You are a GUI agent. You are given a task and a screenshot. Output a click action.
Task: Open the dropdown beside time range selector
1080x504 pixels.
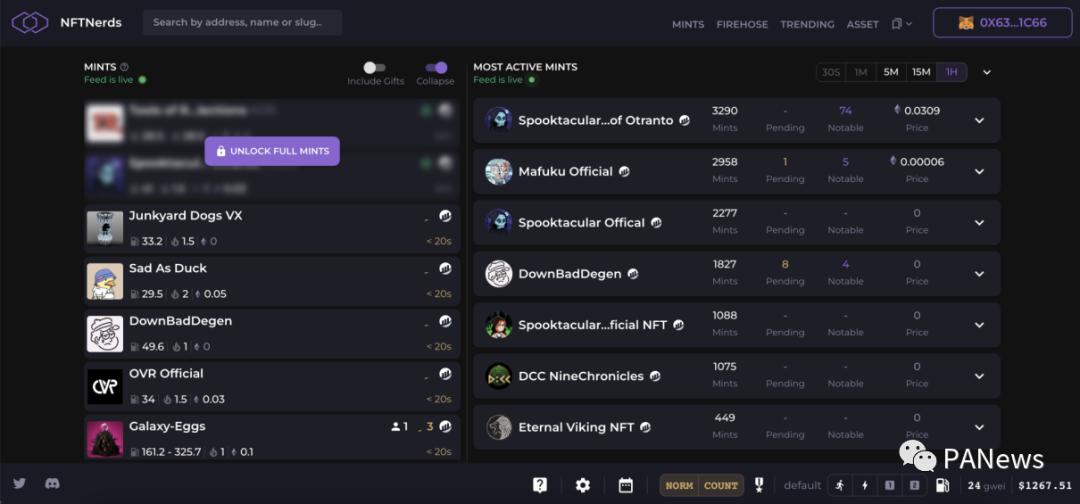coord(987,72)
